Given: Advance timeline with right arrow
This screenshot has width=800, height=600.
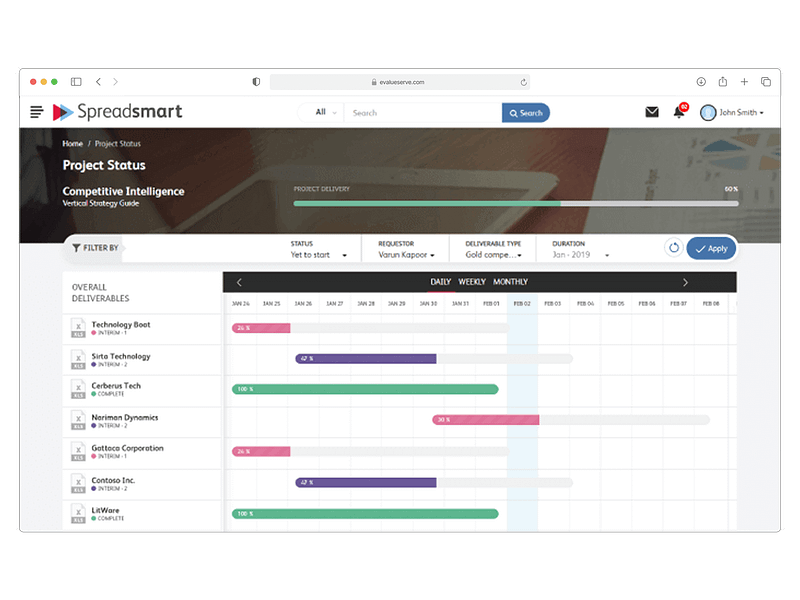Looking at the screenshot, I should tap(685, 282).
